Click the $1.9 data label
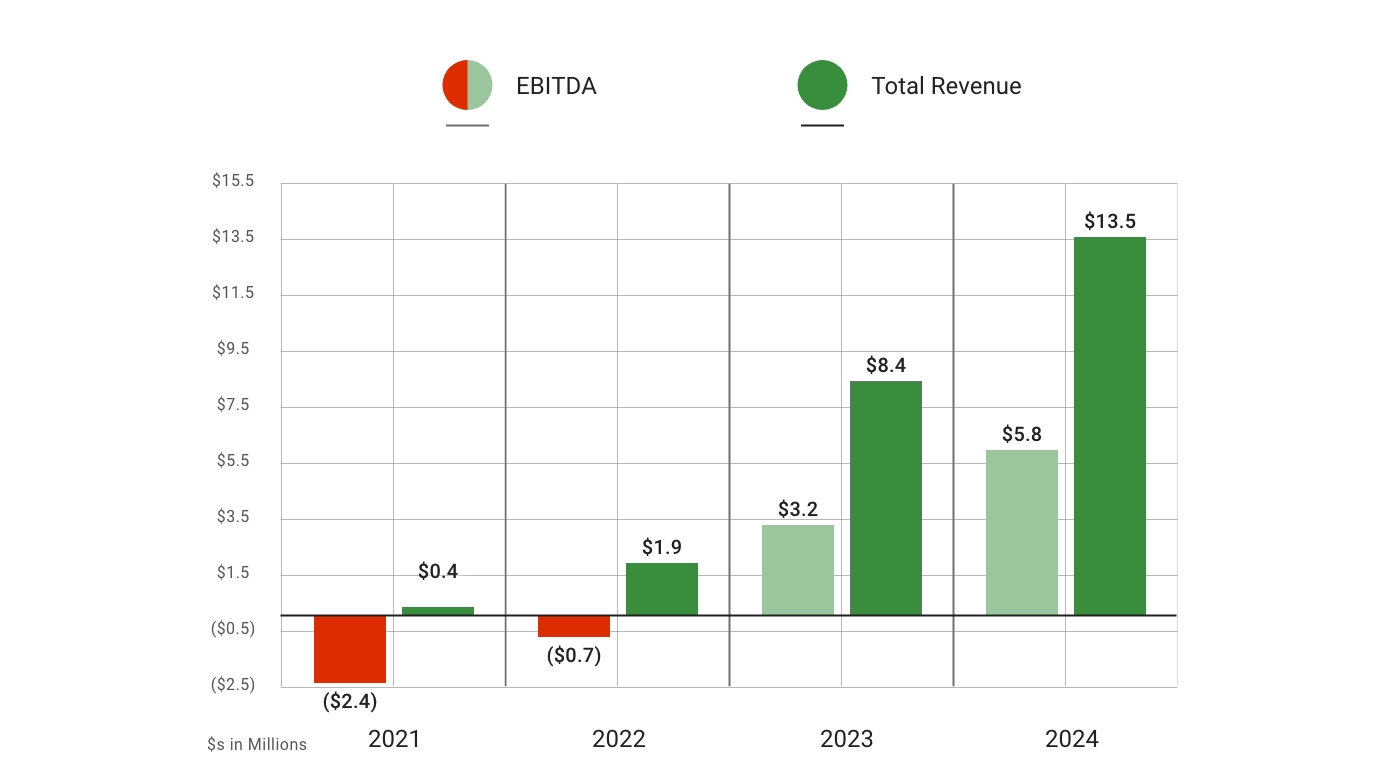The height and width of the screenshot is (784, 1390). pos(662,547)
